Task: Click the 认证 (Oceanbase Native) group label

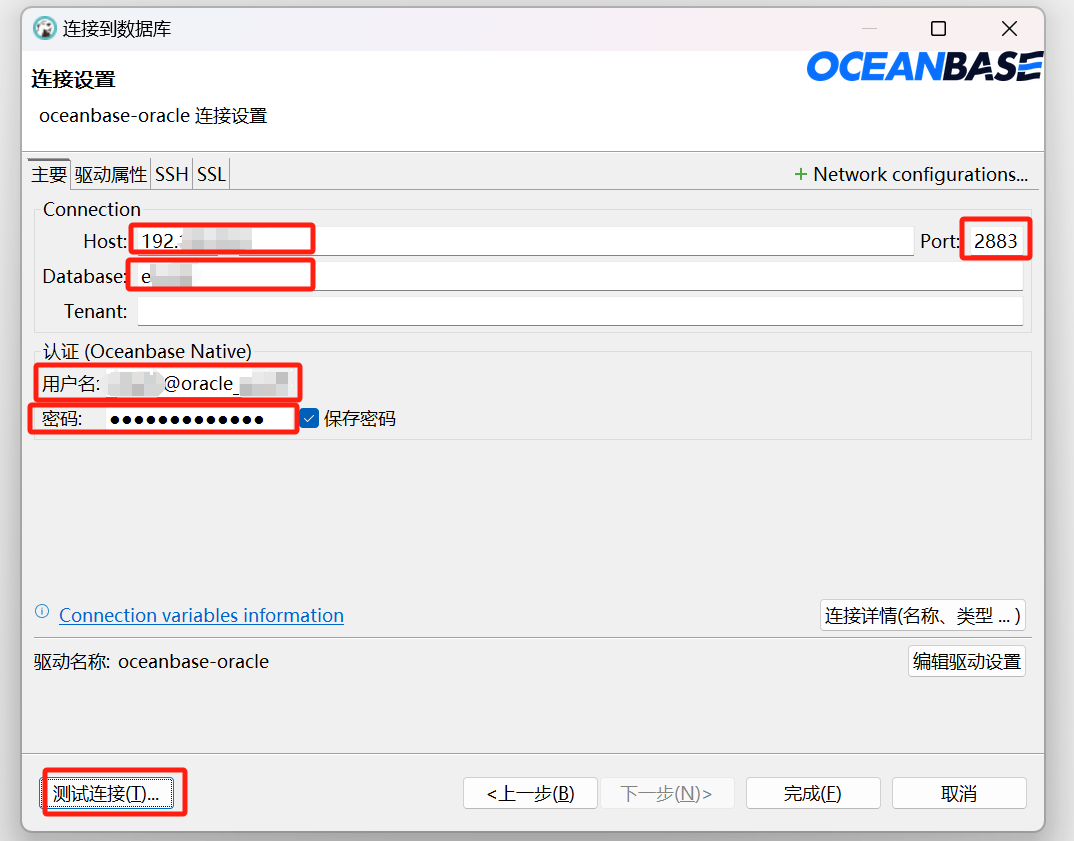Action: (147, 351)
